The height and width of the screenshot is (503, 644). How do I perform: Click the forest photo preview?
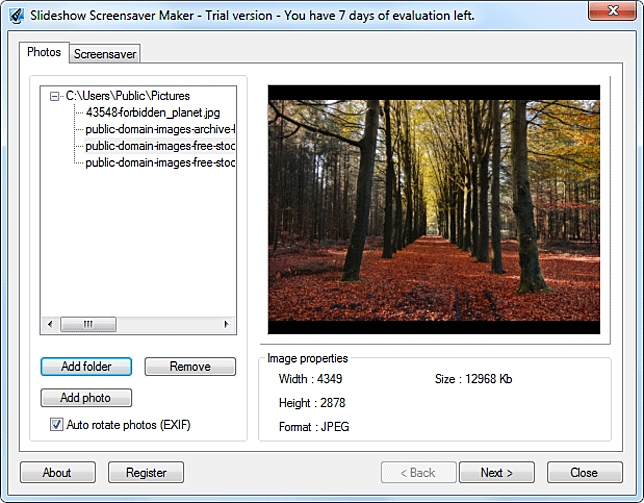[434, 210]
